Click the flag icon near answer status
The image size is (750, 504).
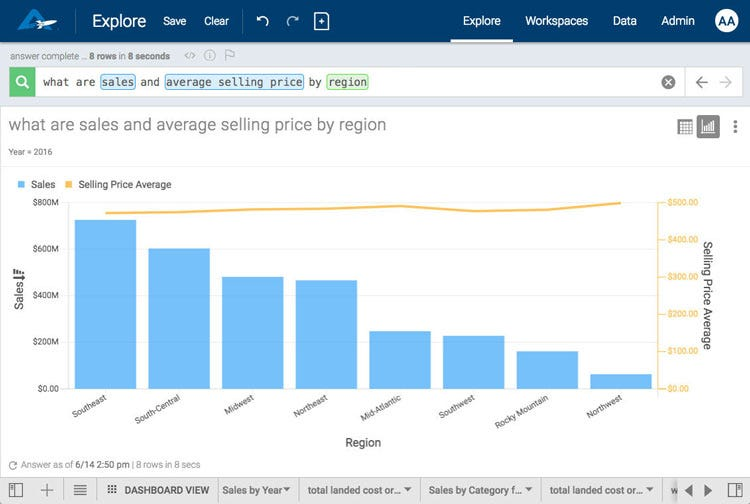(229, 56)
